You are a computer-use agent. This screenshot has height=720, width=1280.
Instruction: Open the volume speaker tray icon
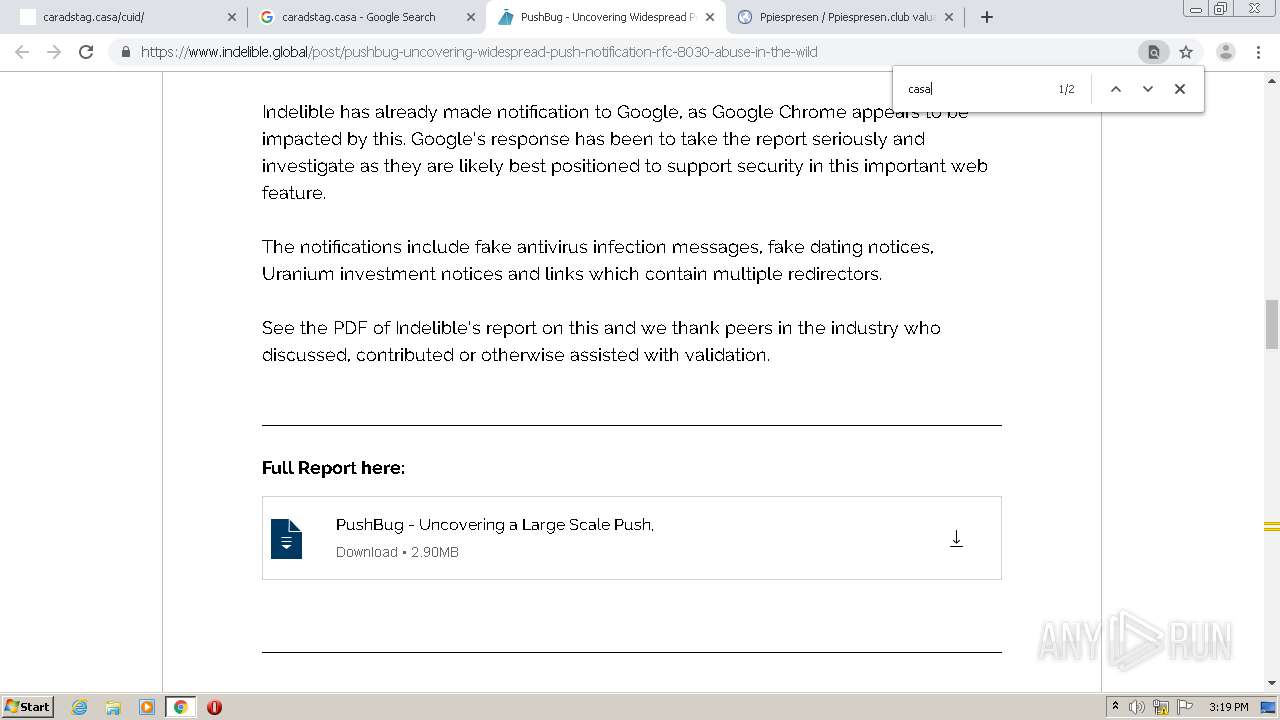[x=1137, y=707]
